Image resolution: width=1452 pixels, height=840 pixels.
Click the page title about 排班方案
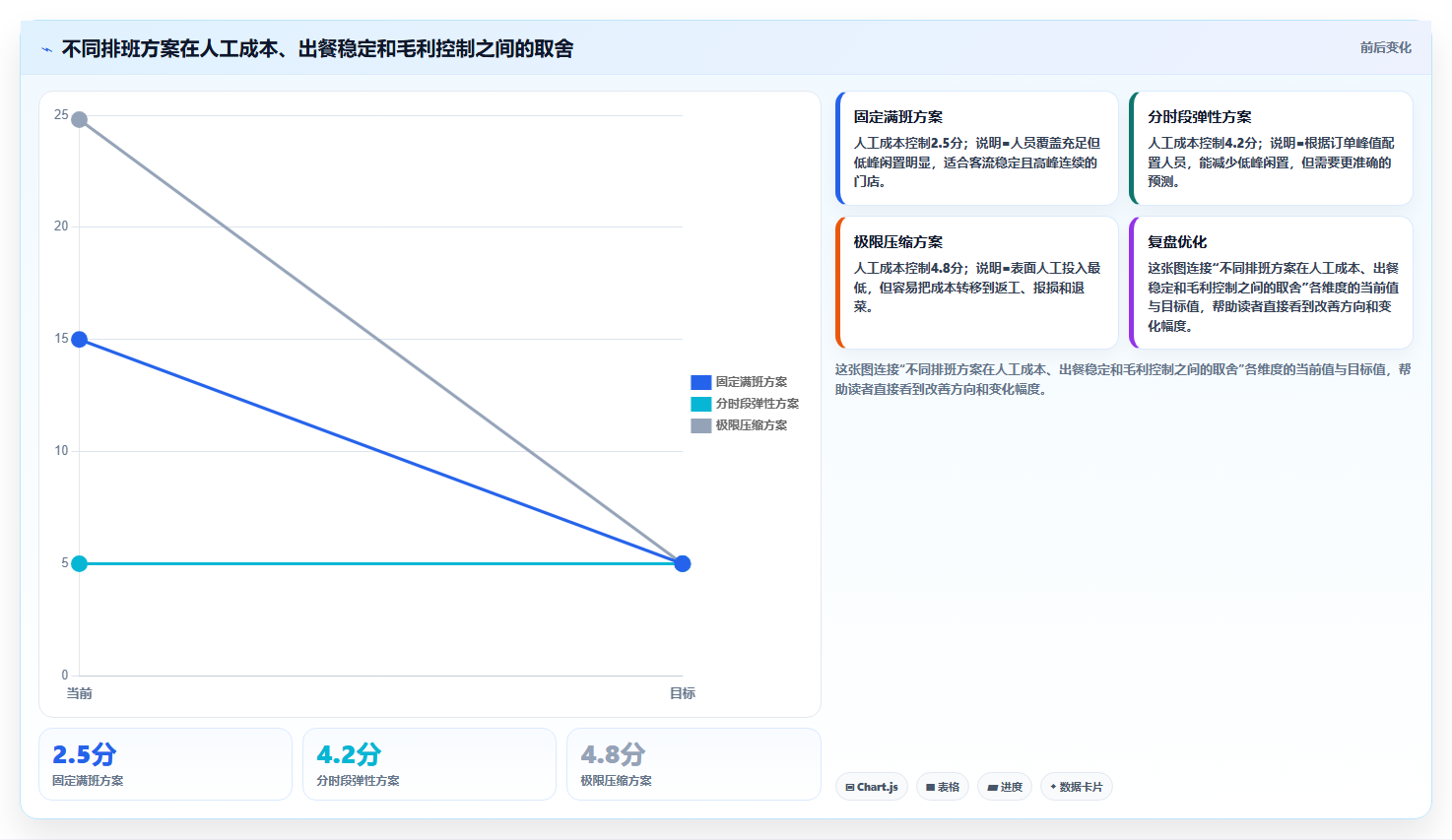point(317,48)
